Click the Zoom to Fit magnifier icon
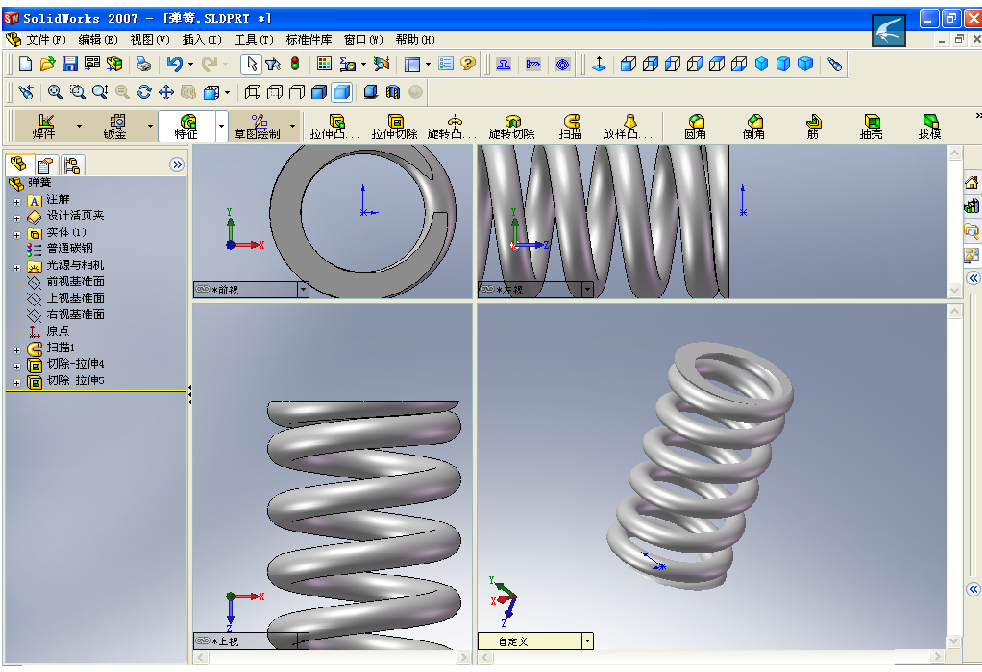 coord(55,93)
